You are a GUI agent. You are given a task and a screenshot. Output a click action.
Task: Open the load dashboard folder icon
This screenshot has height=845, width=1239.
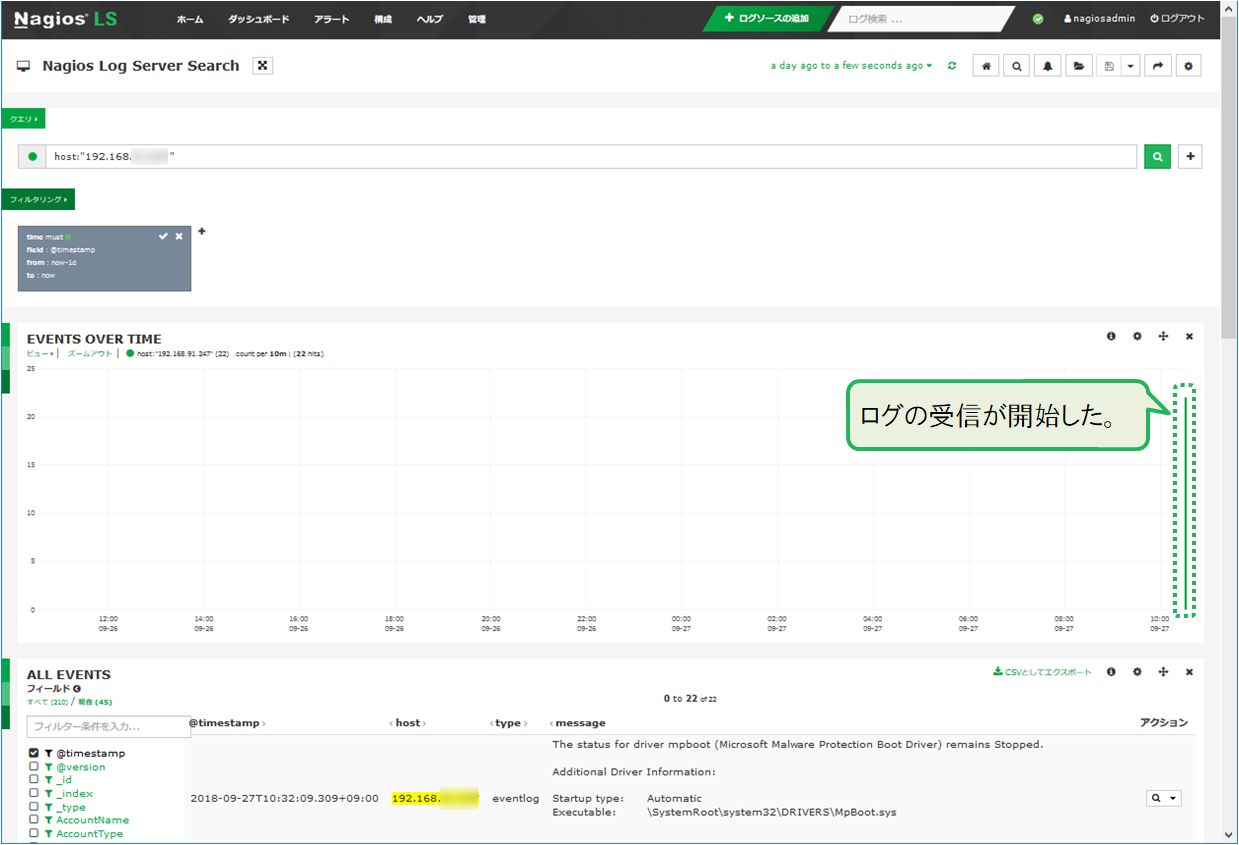point(1078,66)
